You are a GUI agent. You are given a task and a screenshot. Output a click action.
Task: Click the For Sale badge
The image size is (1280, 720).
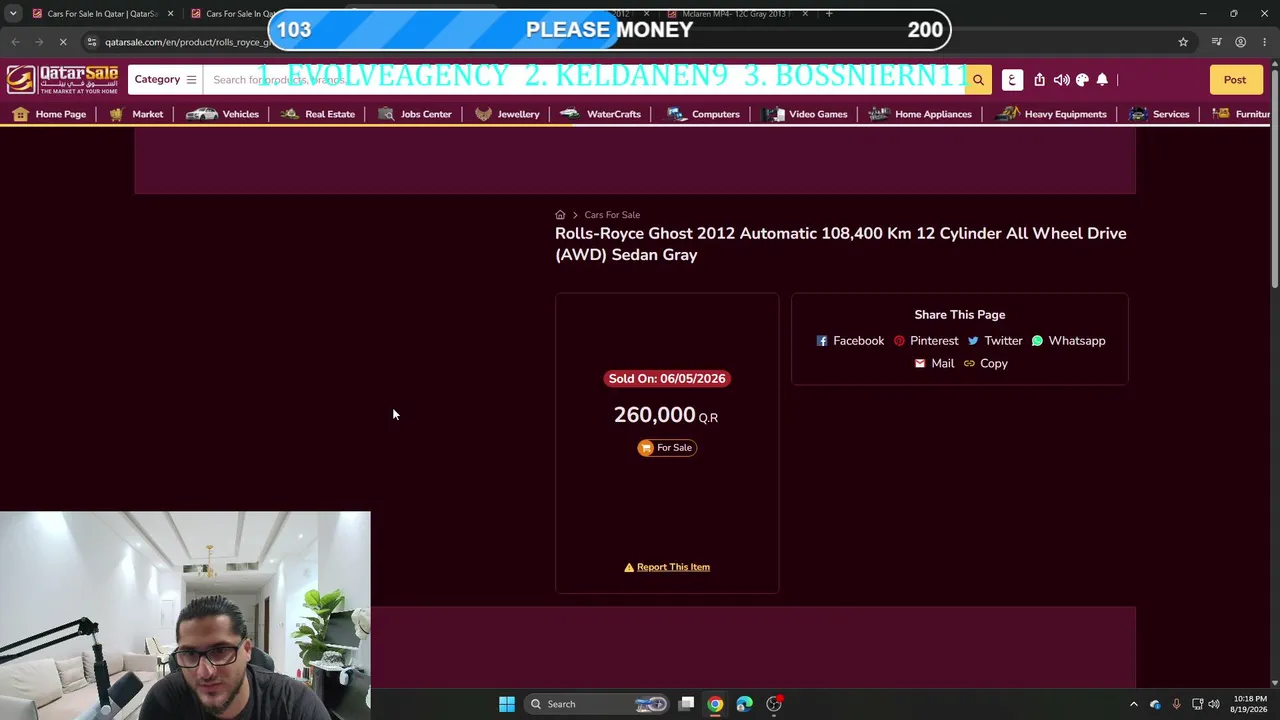[667, 448]
